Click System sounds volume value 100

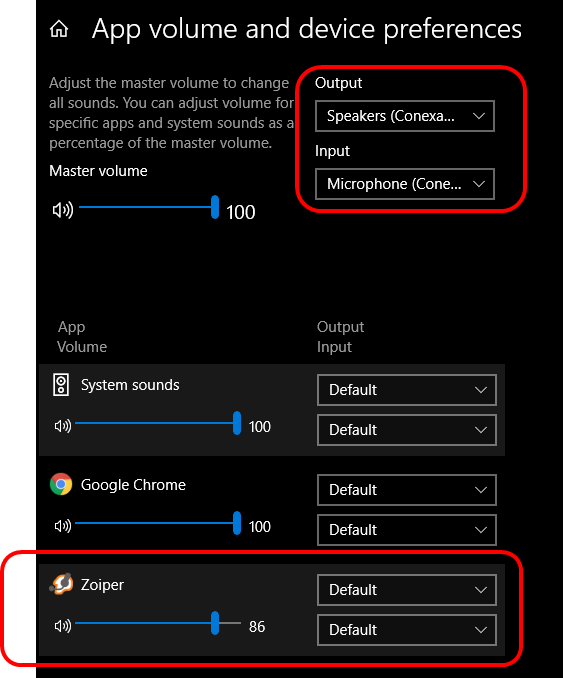click(x=259, y=427)
